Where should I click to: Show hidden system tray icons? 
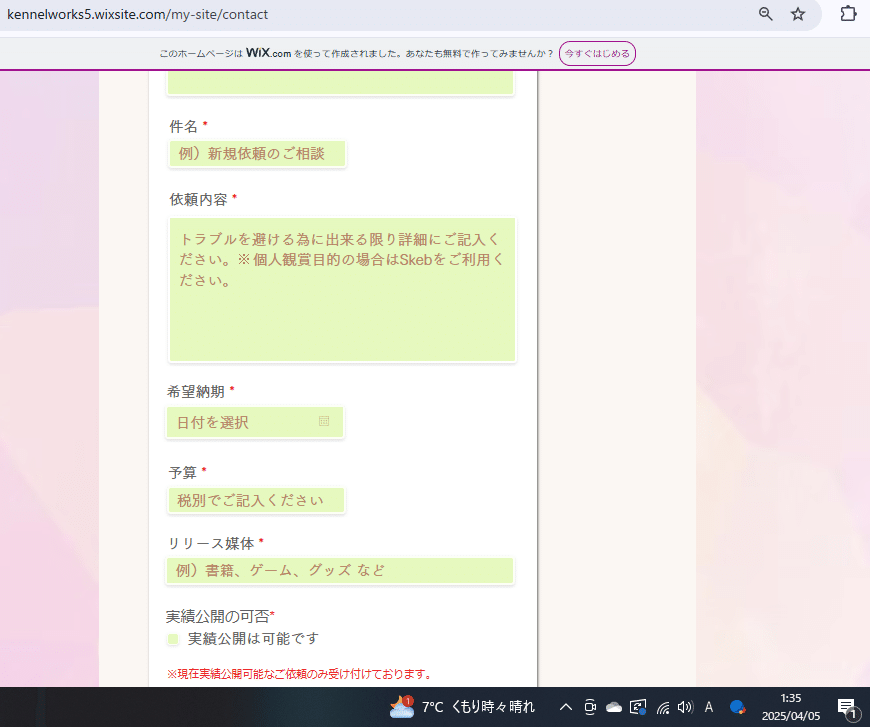click(x=565, y=707)
